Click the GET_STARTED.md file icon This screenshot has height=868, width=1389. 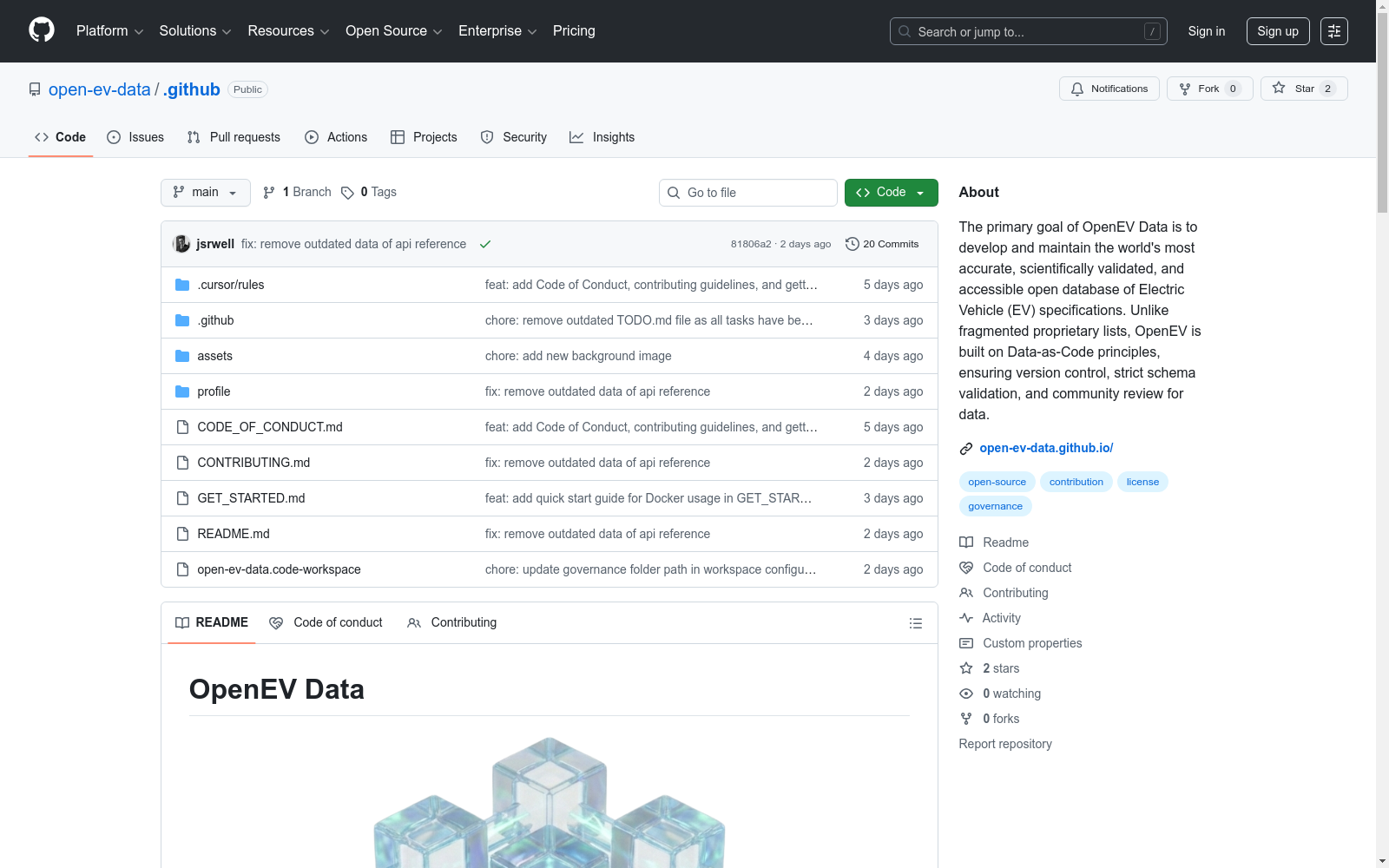coord(182,498)
